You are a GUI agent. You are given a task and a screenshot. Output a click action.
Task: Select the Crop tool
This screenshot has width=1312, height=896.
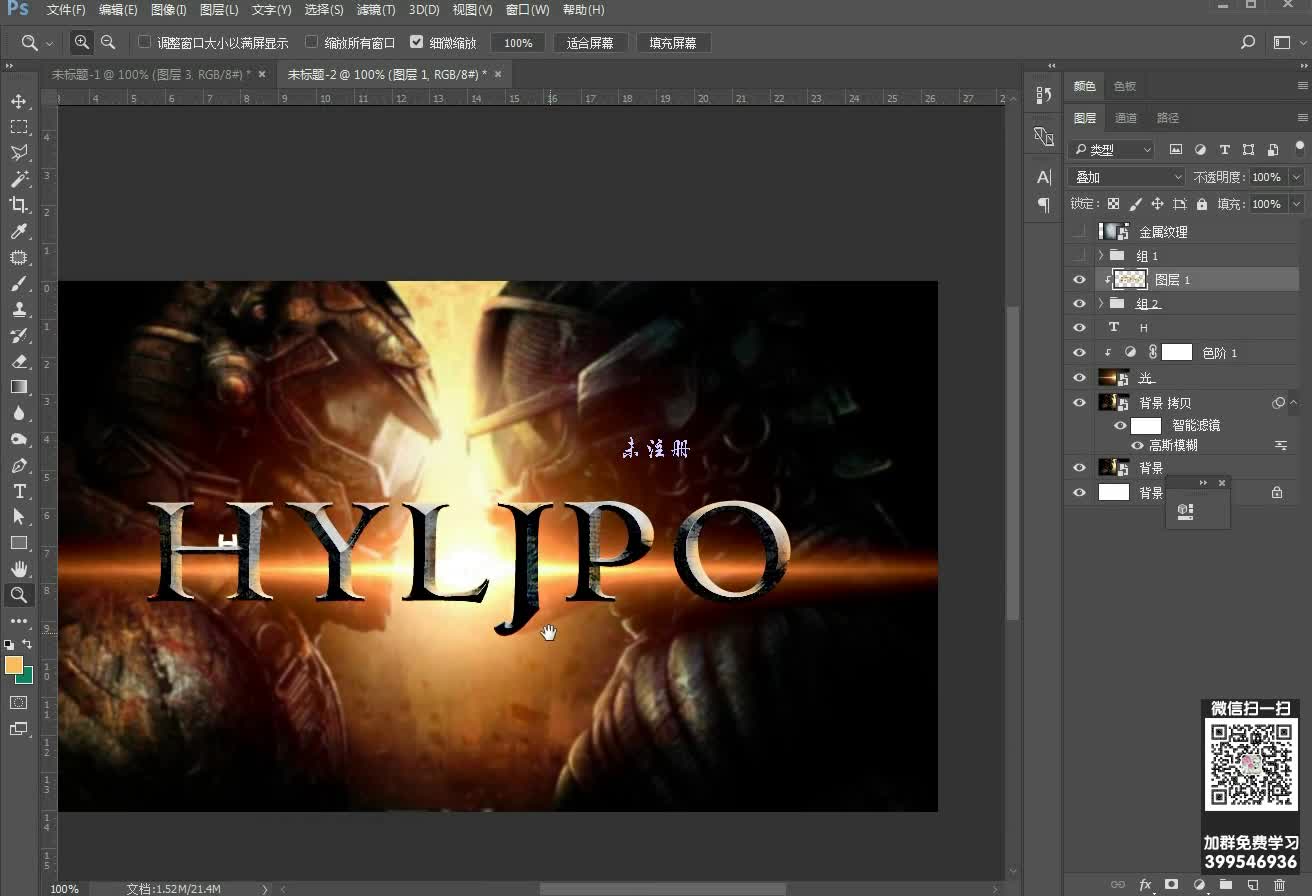[x=18, y=205]
